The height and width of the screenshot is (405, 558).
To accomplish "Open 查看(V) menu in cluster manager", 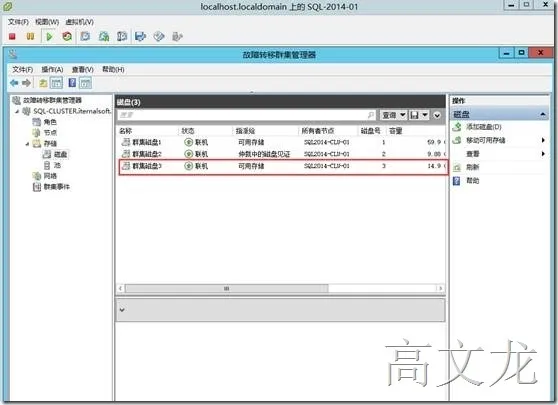I will pyautogui.click(x=83, y=69).
